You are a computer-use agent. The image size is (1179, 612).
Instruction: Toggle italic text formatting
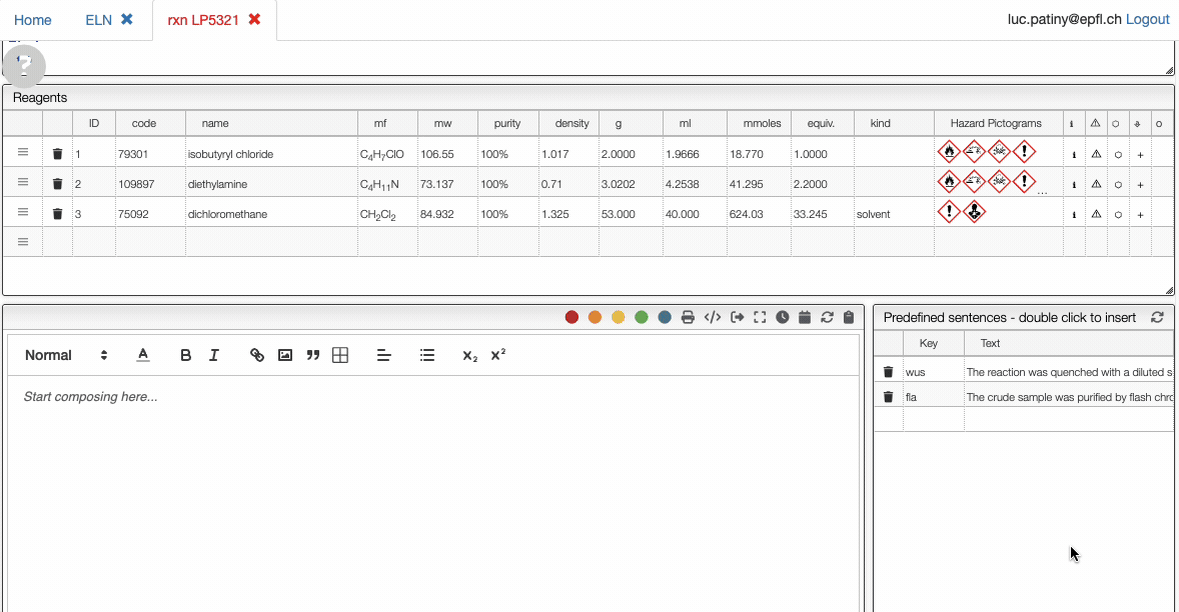[x=213, y=355]
